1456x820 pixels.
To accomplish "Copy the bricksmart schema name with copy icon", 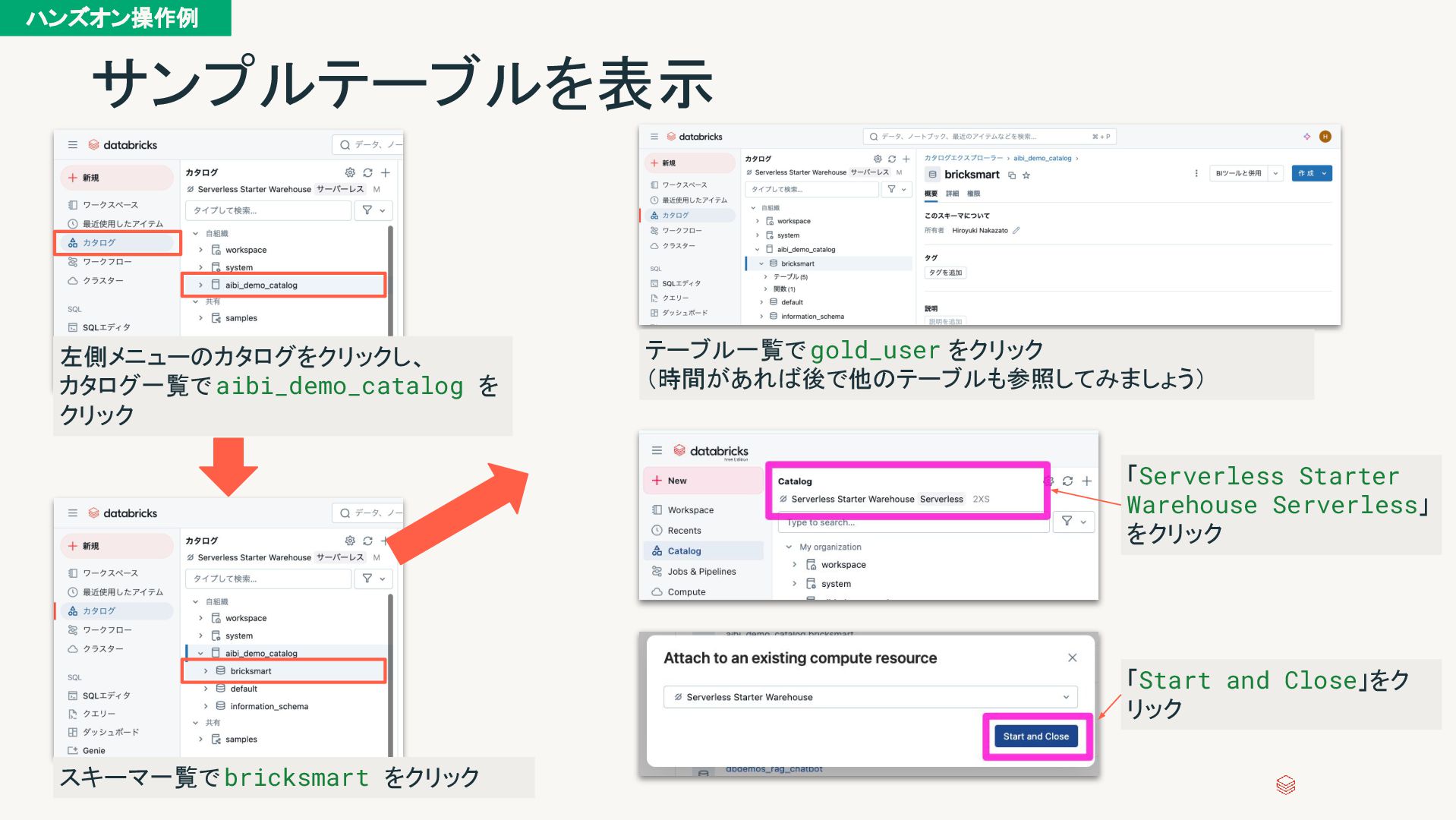I will [x=1012, y=175].
